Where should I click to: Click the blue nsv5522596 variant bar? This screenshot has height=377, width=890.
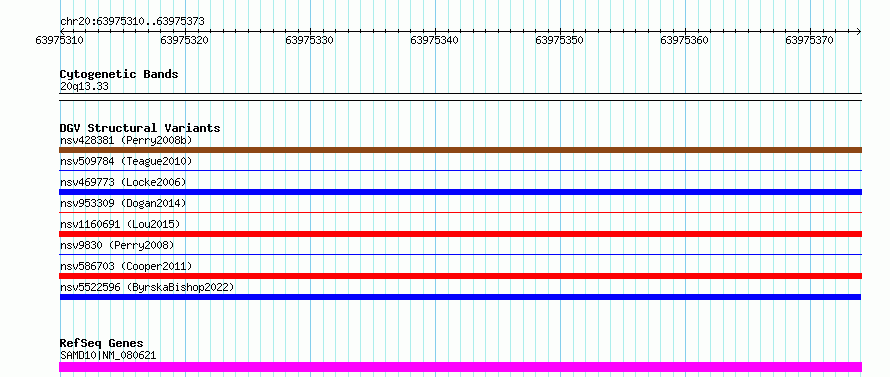pos(460,297)
